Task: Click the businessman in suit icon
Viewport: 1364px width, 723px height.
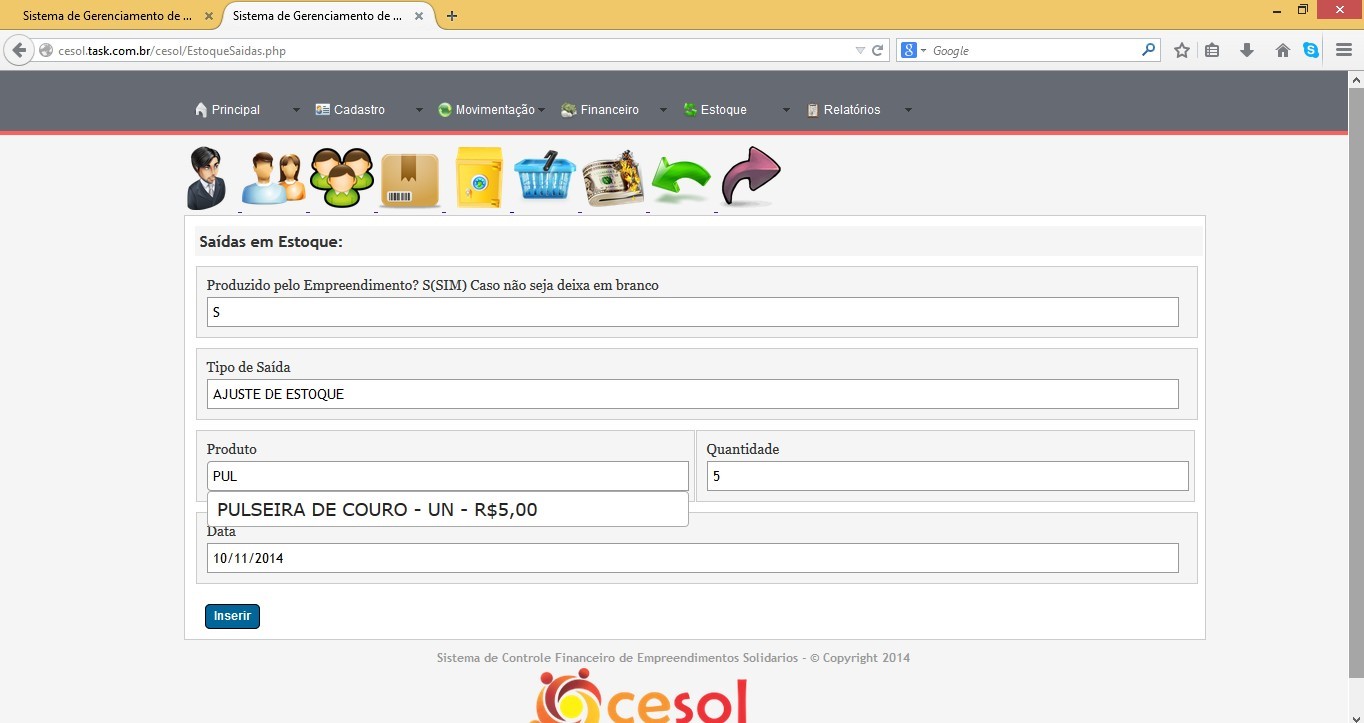Action: coord(207,178)
